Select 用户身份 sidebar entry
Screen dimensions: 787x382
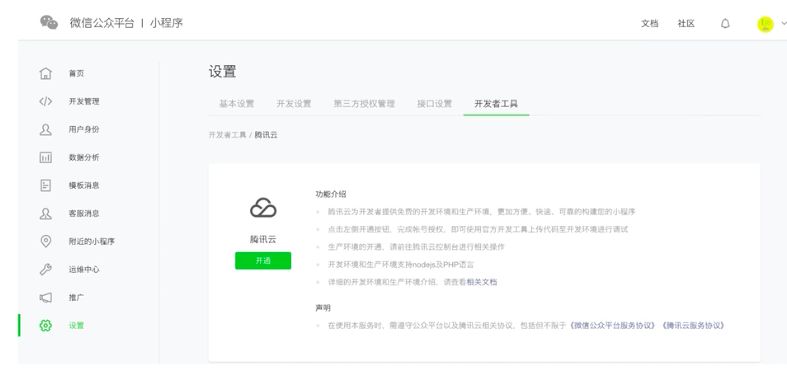[x=84, y=130]
